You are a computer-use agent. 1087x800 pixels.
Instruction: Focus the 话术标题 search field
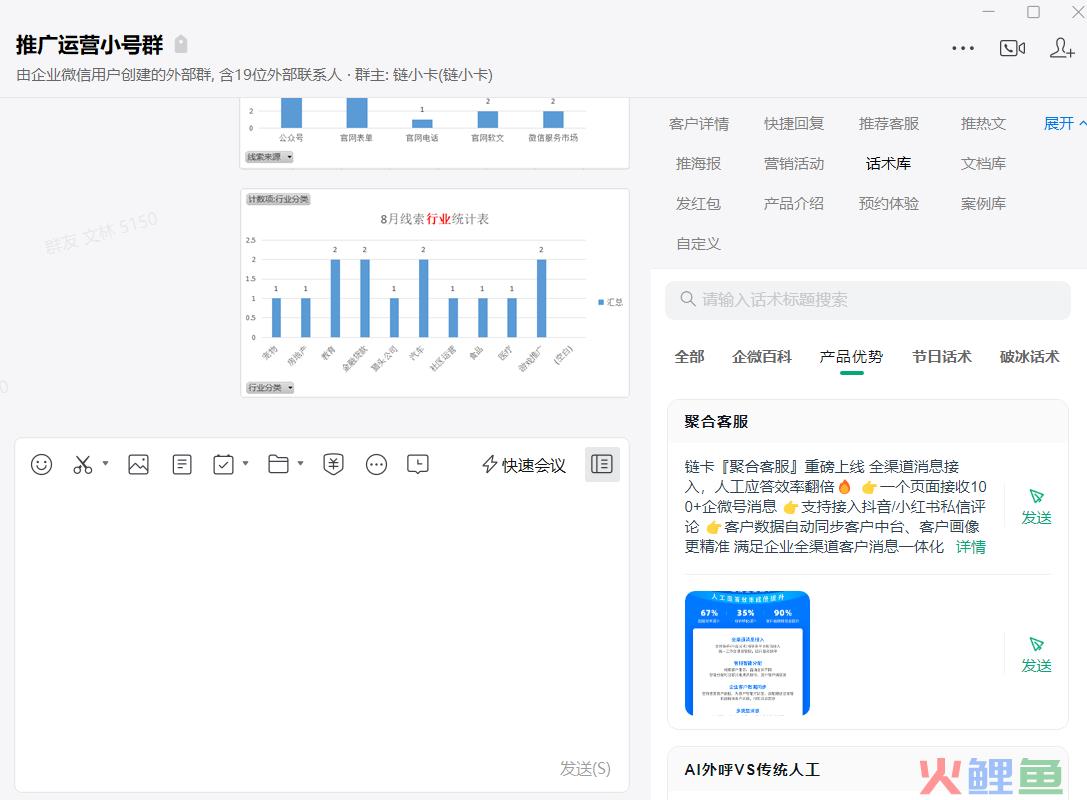(x=868, y=300)
